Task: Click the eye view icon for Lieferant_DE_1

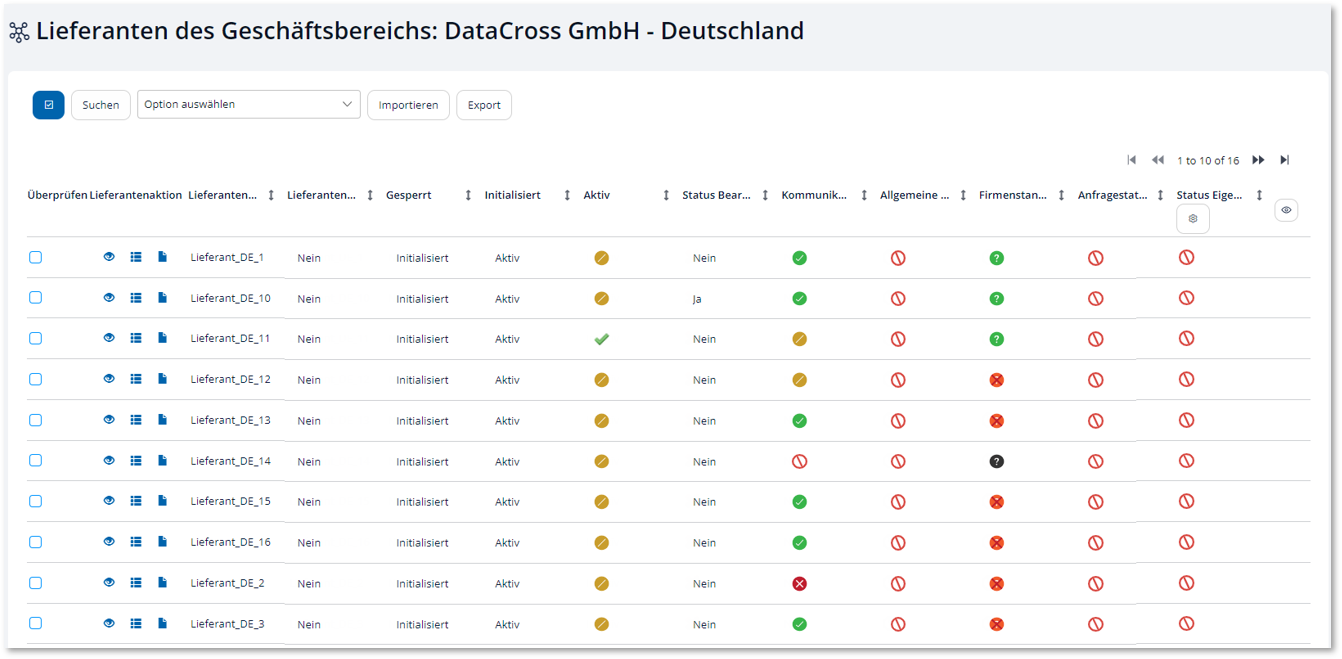Action: pos(109,257)
